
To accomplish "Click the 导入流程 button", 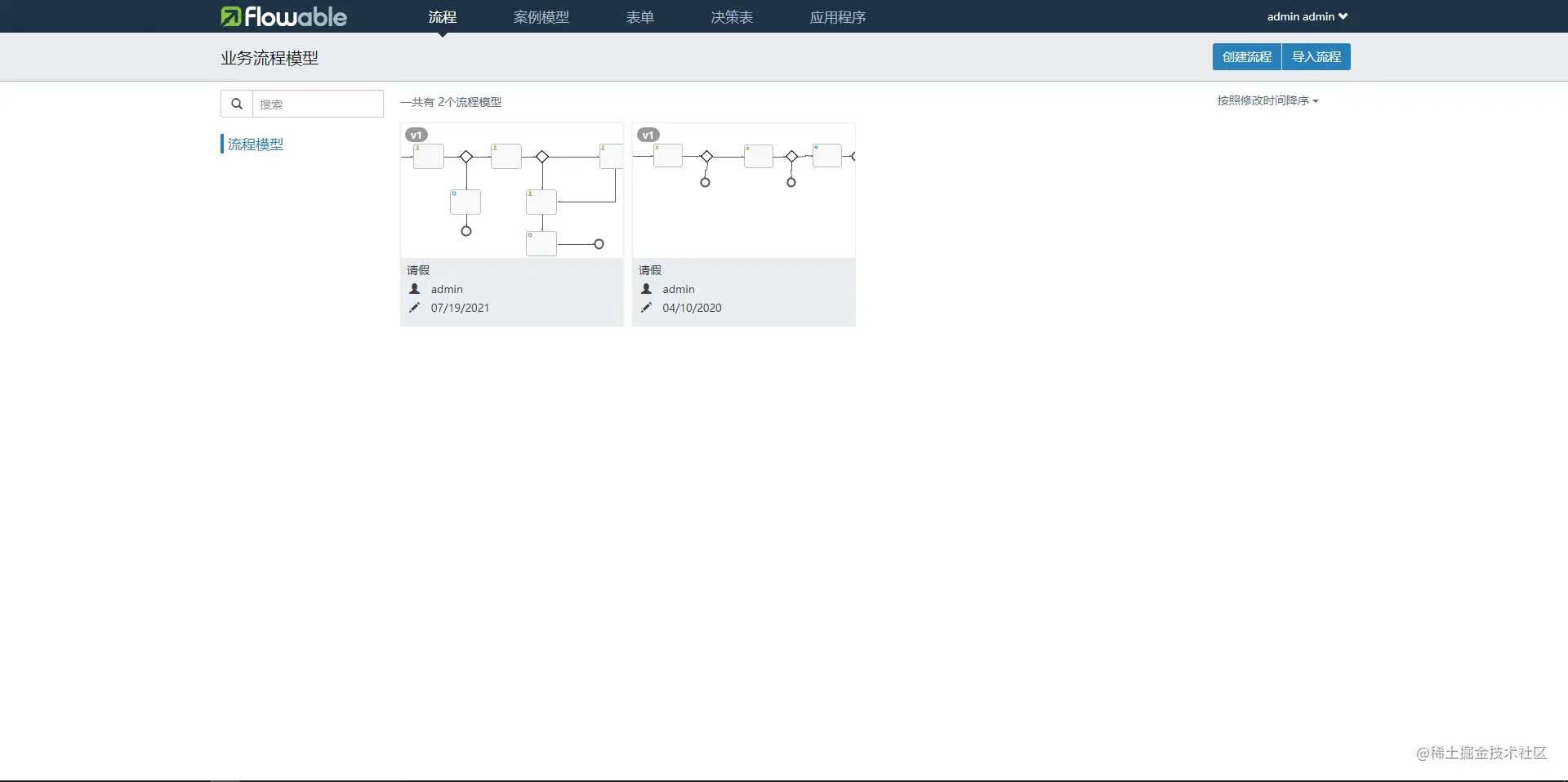I will click(x=1316, y=56).
